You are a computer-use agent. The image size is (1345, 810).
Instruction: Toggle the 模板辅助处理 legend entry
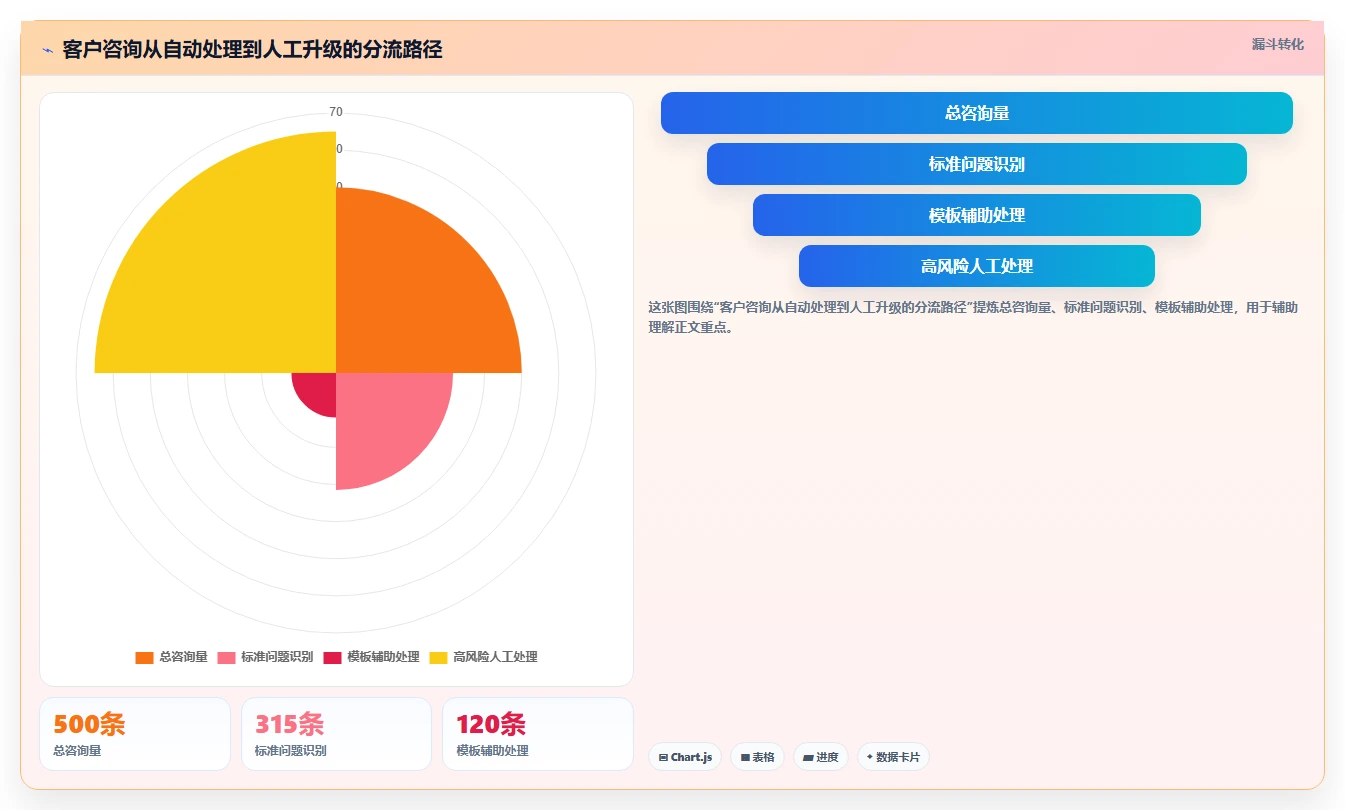[x=371, y=657]
